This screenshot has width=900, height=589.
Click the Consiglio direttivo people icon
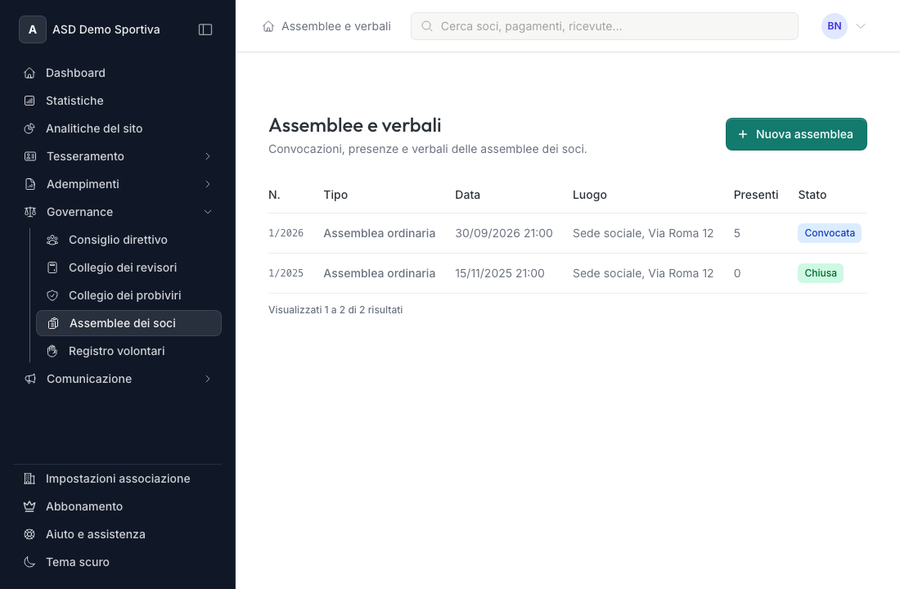52,240
